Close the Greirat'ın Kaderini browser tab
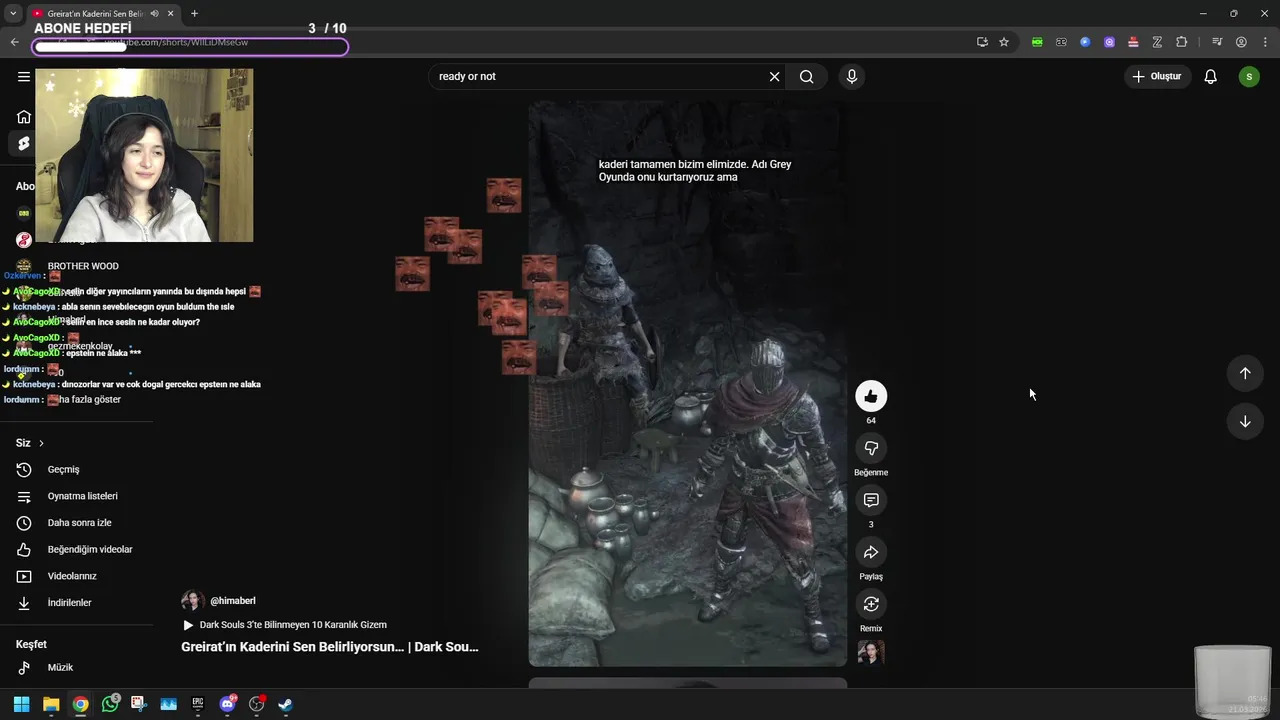Viewport: 1280px width, 720px height. click(171, 14)
